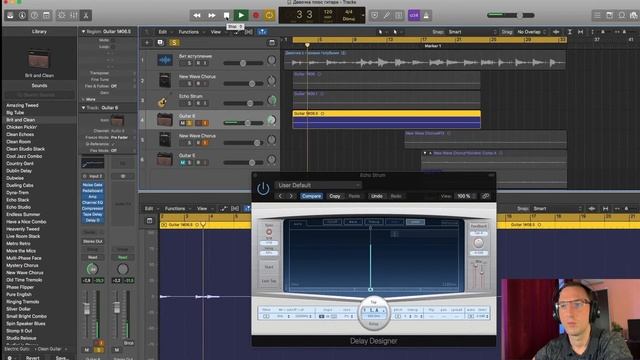Select the highlighted yellow Guitar region on track four
Screen dimensions: 640x360
pos(387,119)
